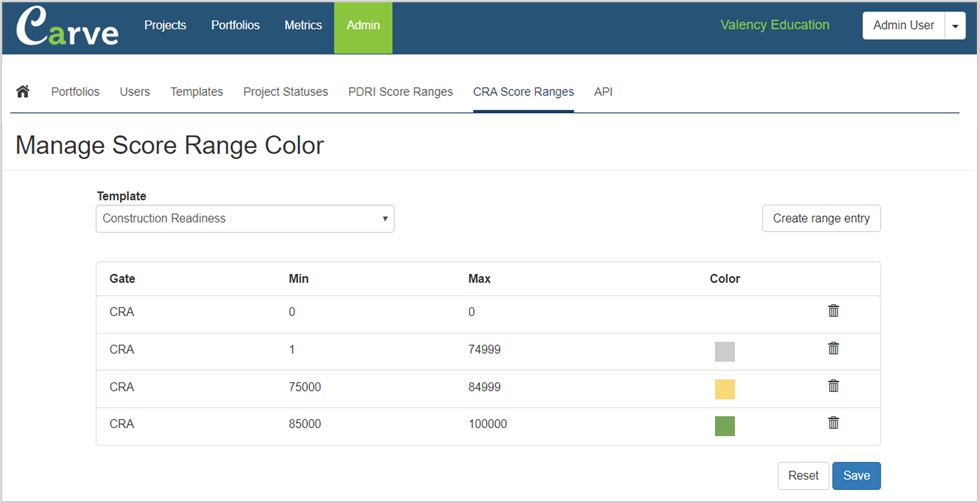Screen dimensions: 979x503
Task: Open the Admin User dropdown caret
Action: (x=955, y=26)
